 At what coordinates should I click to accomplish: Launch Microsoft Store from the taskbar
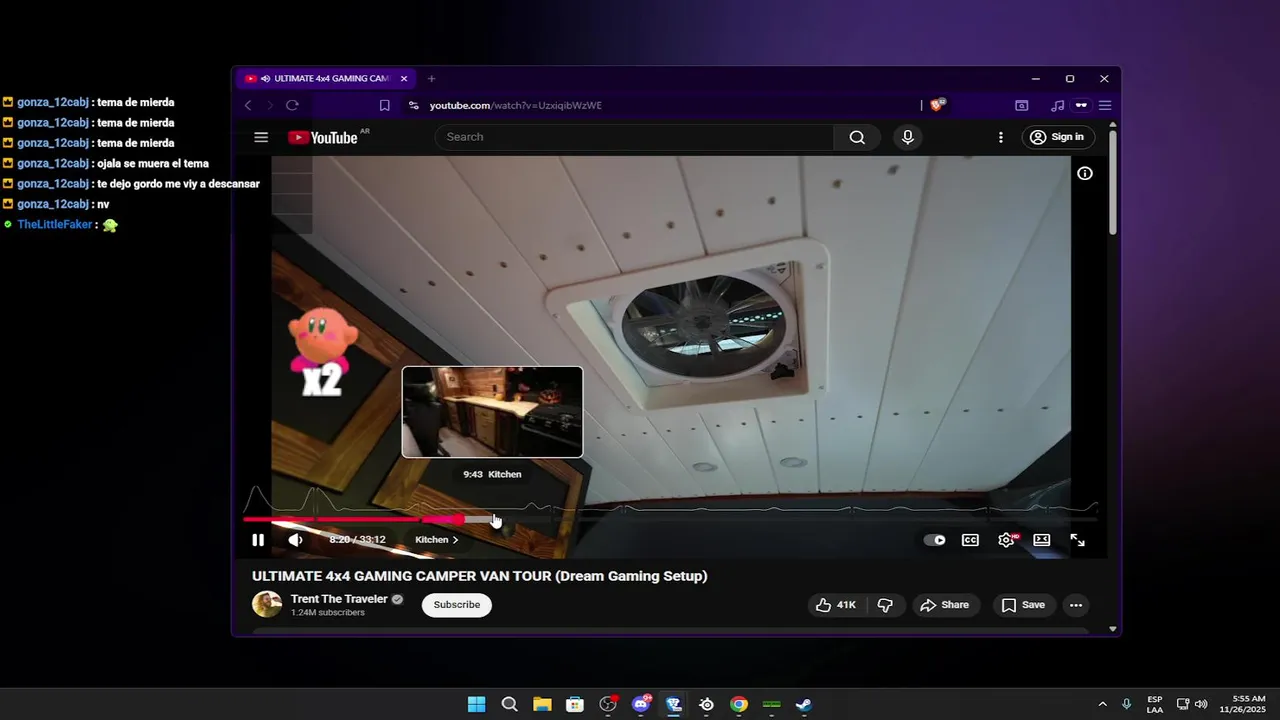[x=575, y=704]
